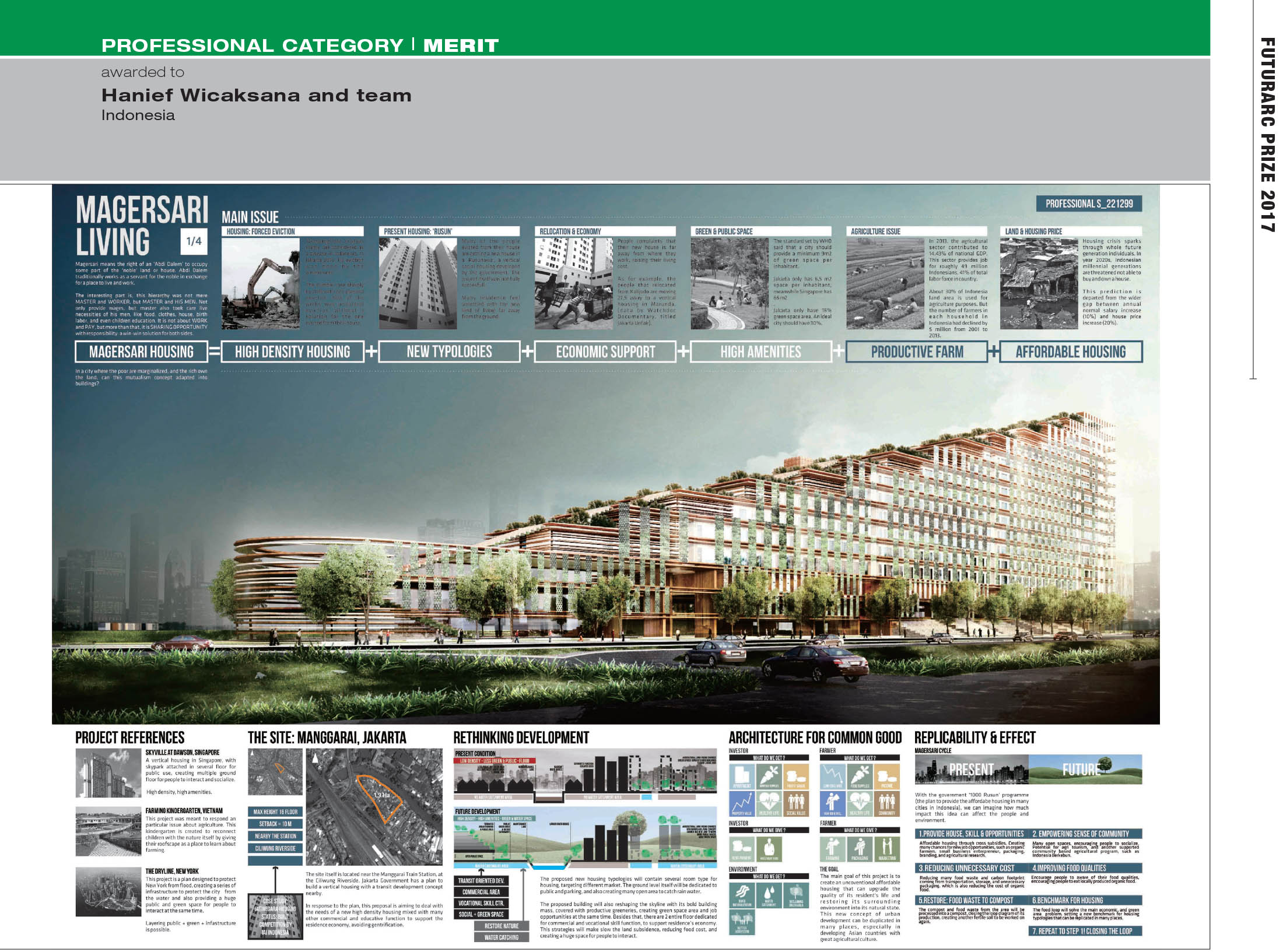Click the 'SETBACK = 10 M' label

pyautogui.click(x=275, y=824)
